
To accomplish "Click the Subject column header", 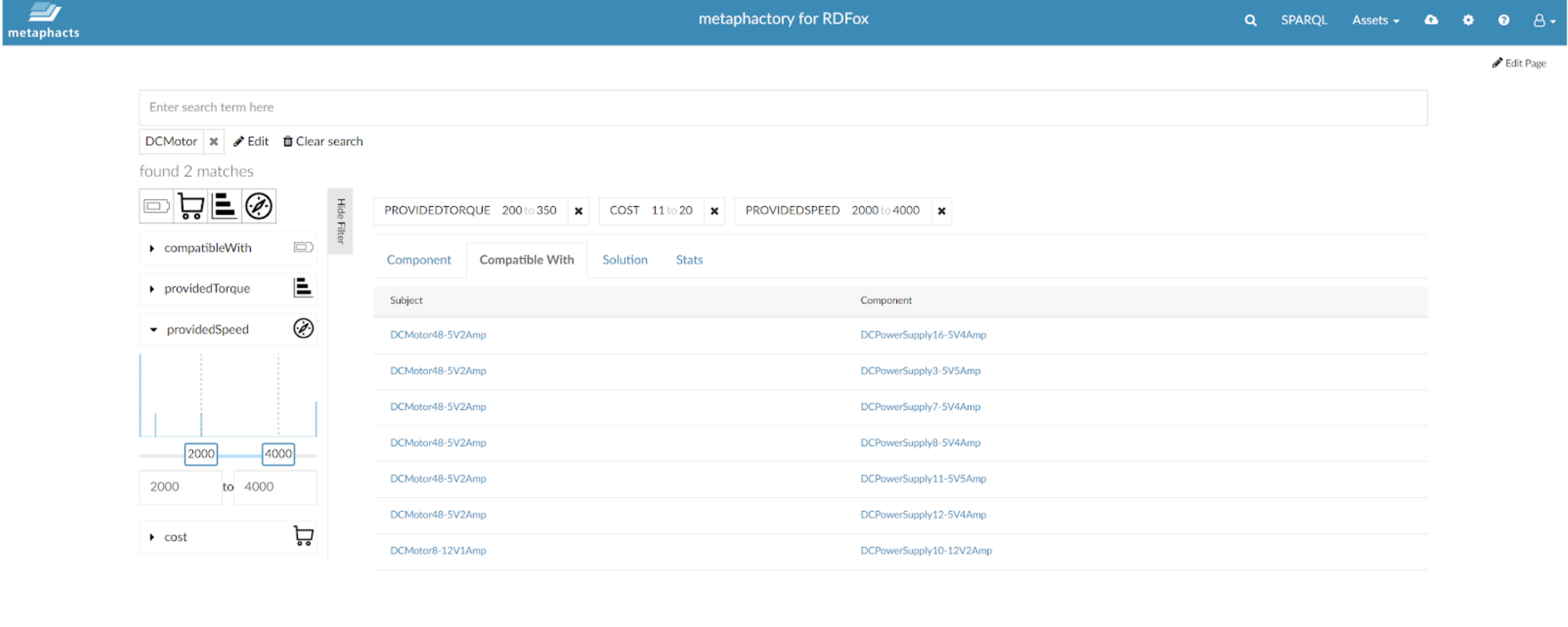I will (x=406, y=301).
